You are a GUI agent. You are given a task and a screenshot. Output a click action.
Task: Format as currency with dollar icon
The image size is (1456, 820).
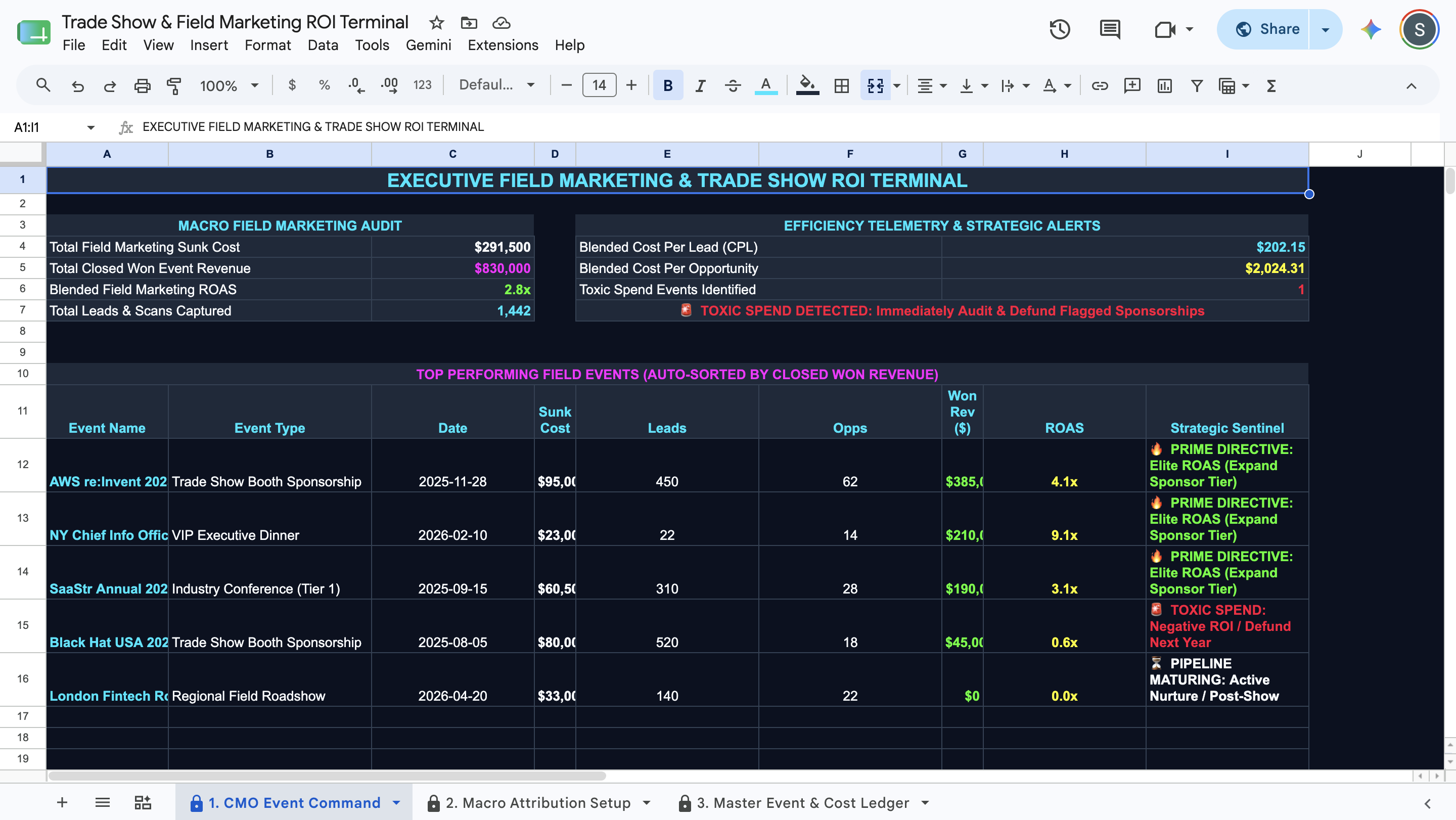(x=292, y=85)
